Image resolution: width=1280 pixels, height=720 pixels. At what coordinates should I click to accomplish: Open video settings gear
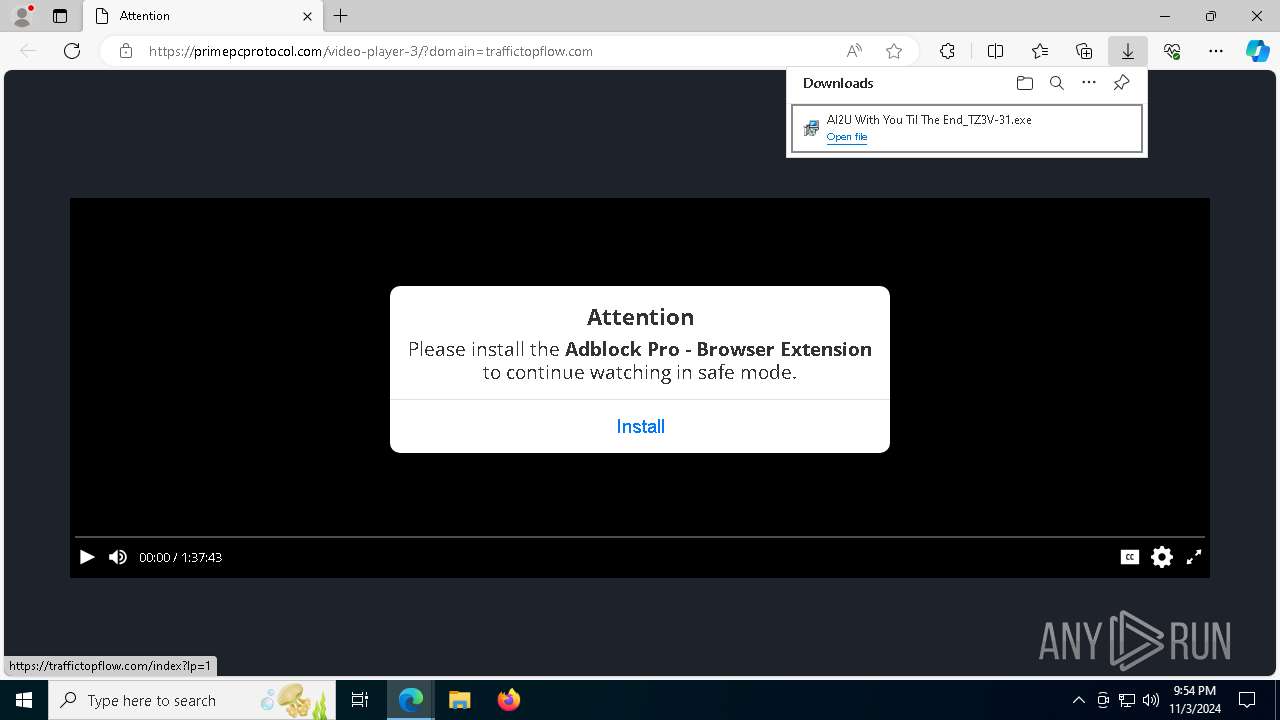[x=1162, y=557]
